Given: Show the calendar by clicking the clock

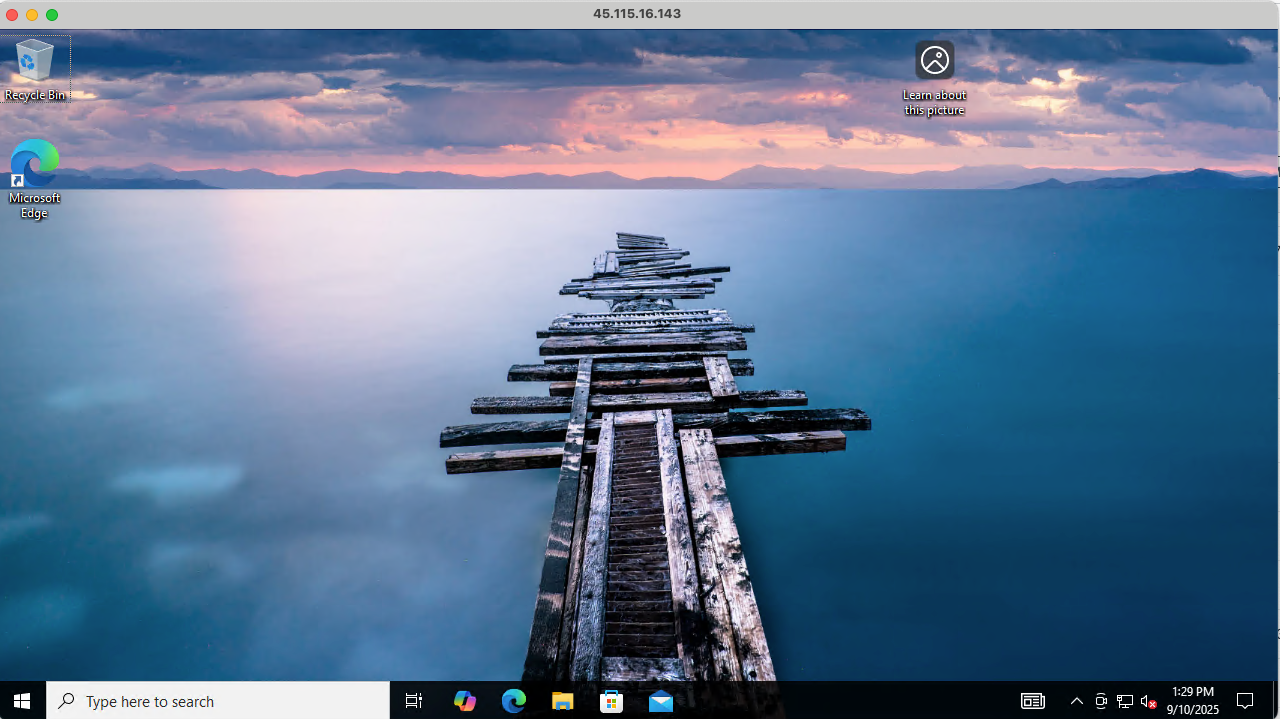Looking at the screenshot, I should pyautogui.click(x=1191, y=701).
